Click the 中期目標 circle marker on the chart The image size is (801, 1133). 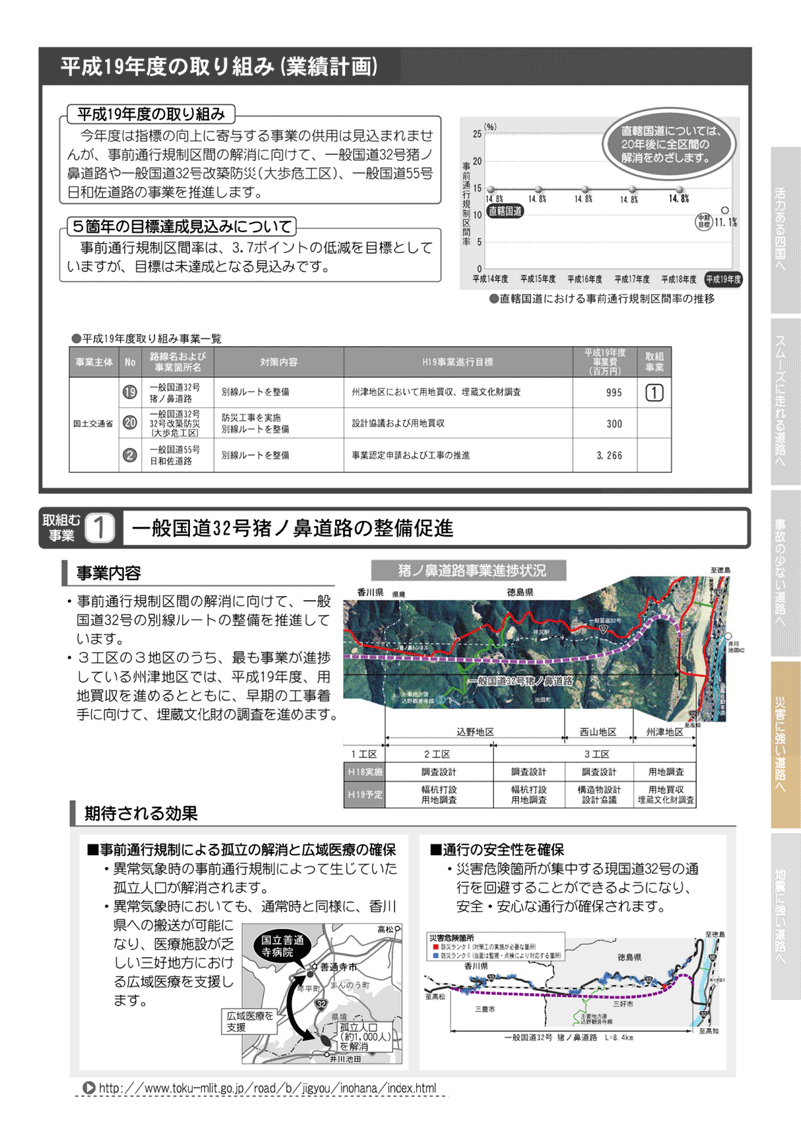(x=703, y=222)
